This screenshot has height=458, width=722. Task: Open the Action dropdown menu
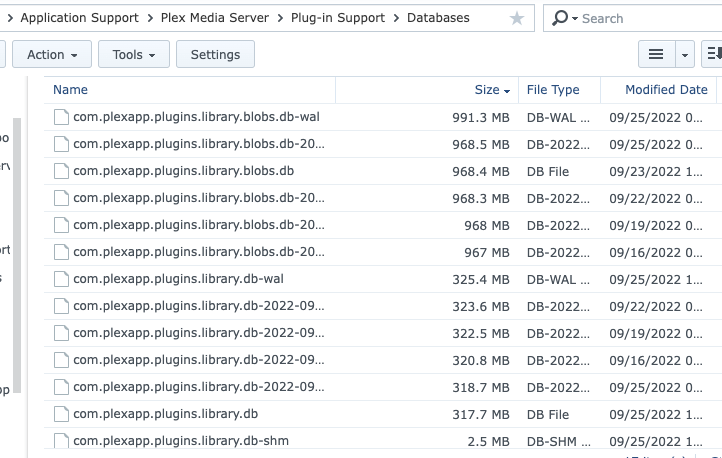click(x=53, y=55)
